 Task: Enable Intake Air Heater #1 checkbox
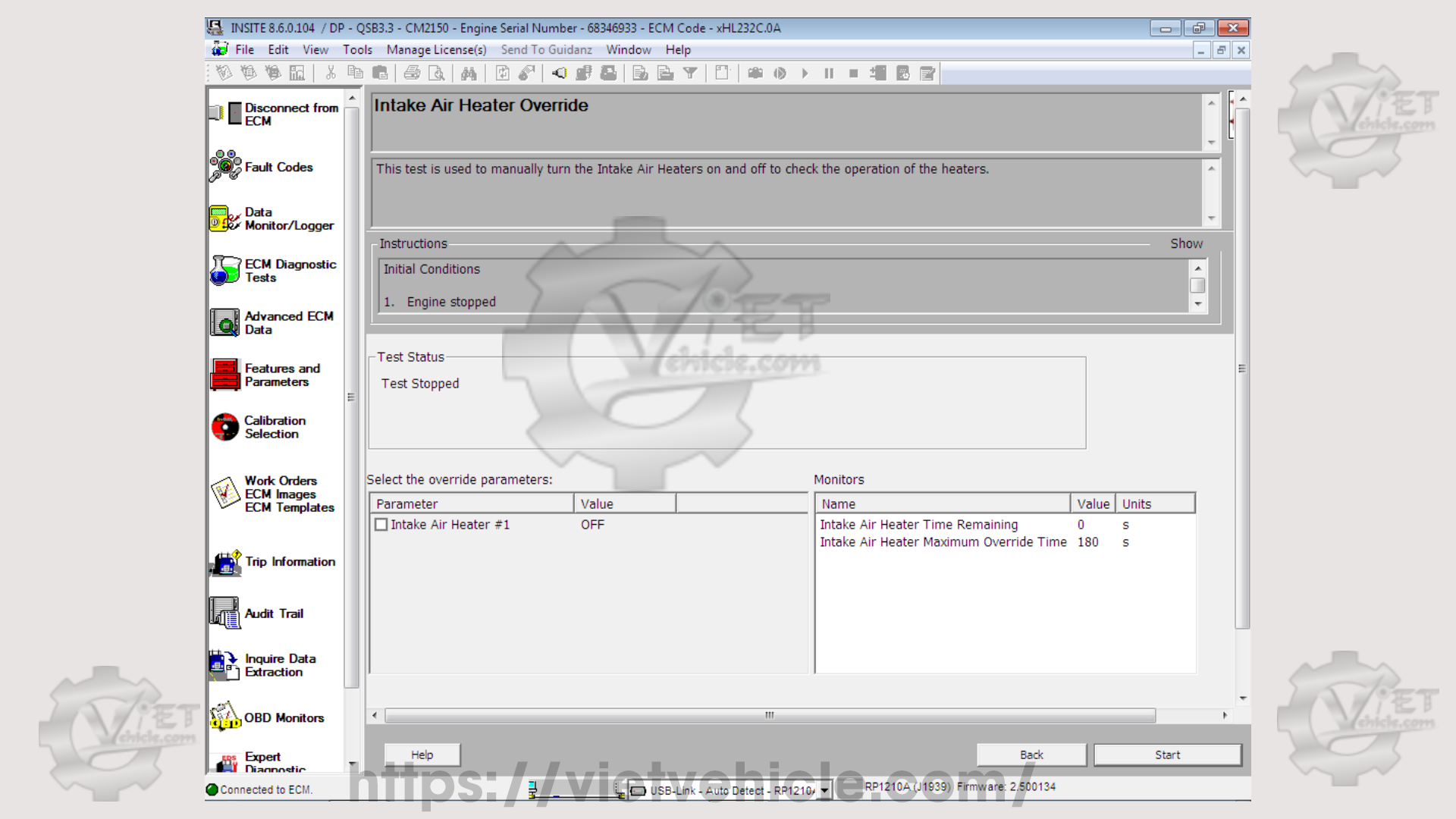coord(381,525)
